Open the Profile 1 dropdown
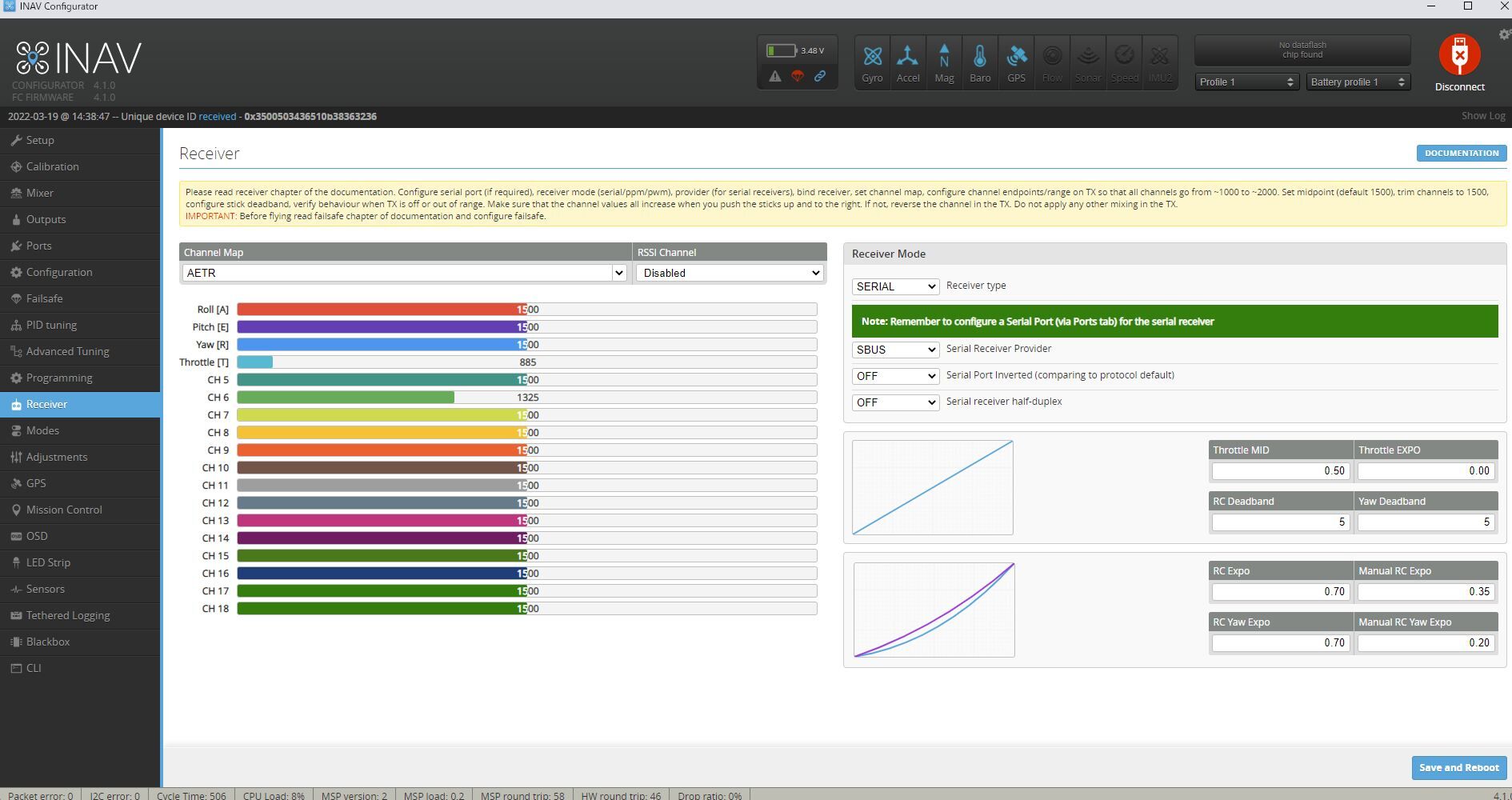 [x=1246, y=82]
